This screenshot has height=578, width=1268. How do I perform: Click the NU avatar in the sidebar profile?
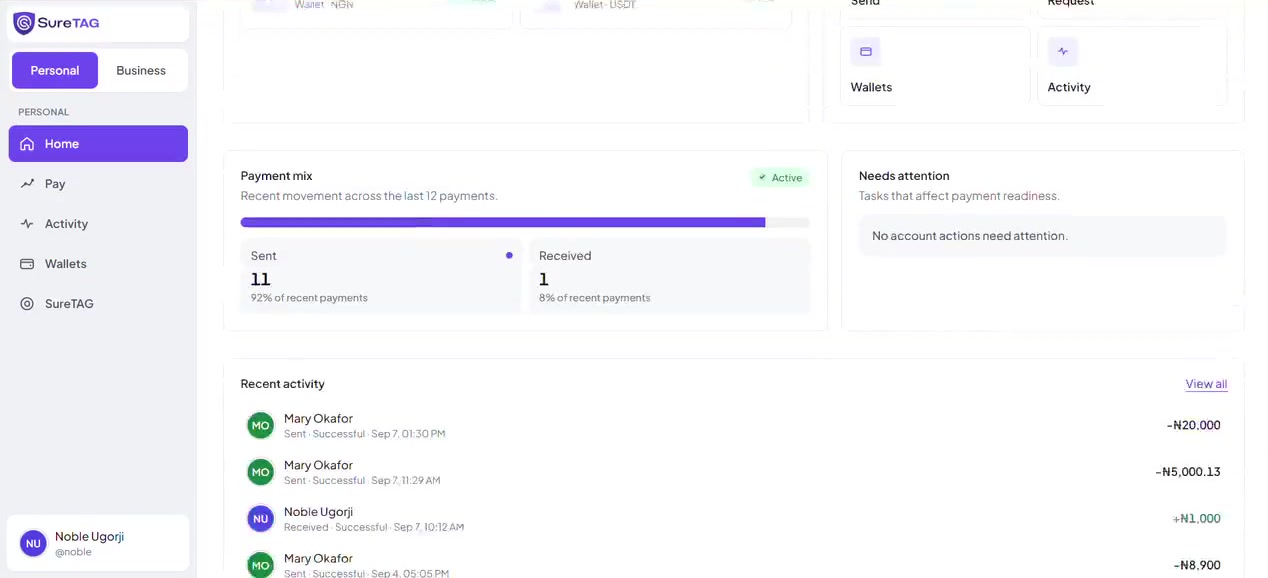(33, 544)
